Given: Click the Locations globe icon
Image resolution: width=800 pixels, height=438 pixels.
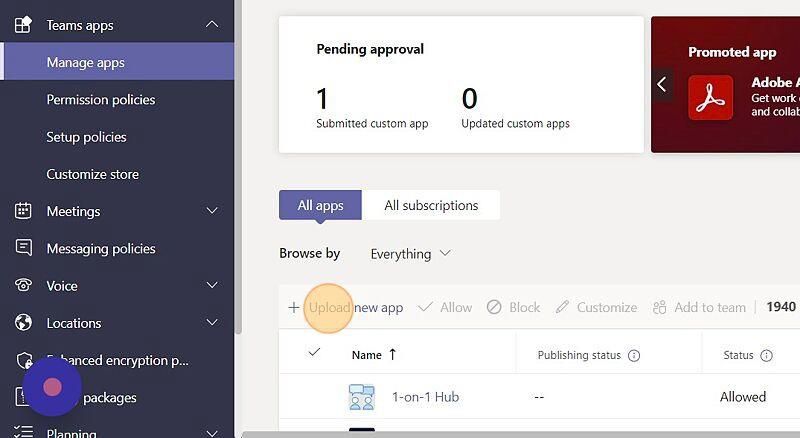Looking at the screenshot, I should 23,322.
